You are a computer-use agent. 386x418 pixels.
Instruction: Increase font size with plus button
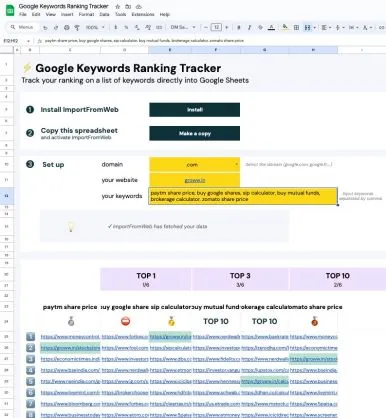coord(227,27)
